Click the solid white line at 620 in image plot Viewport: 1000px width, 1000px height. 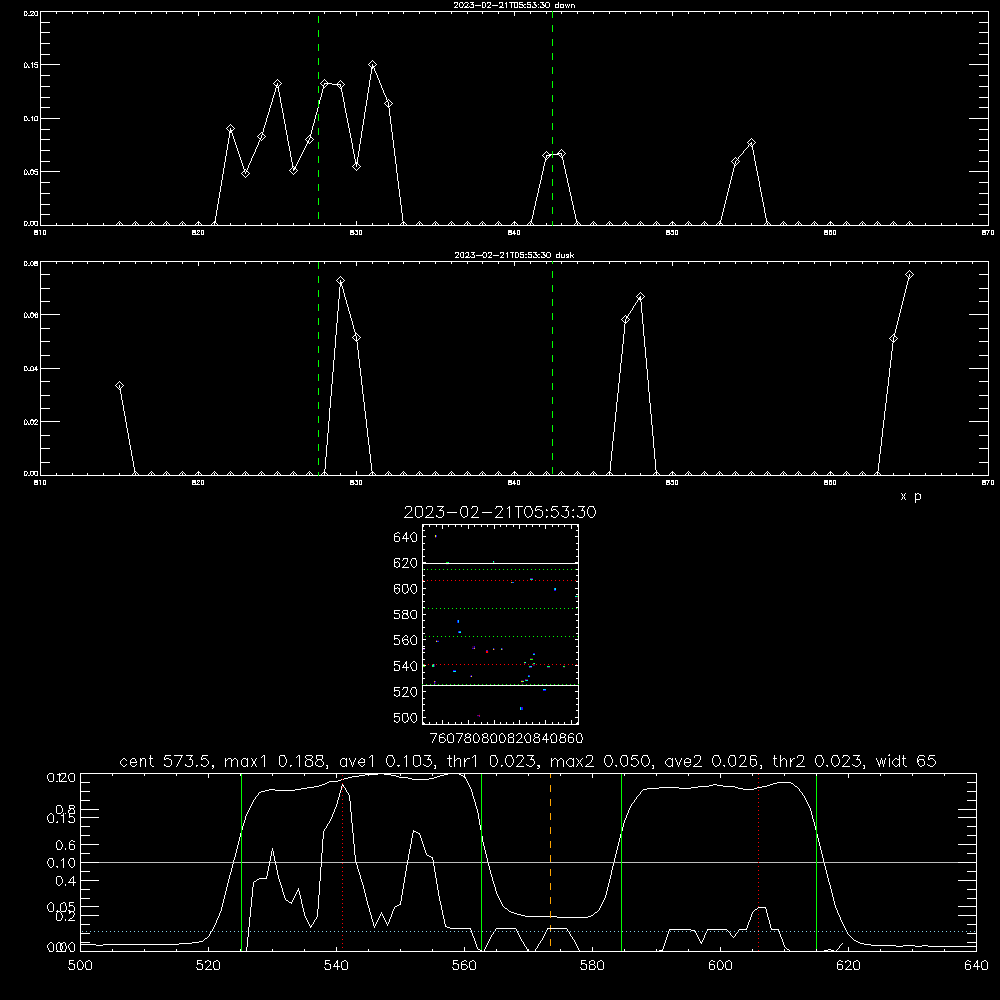point(500,564)
